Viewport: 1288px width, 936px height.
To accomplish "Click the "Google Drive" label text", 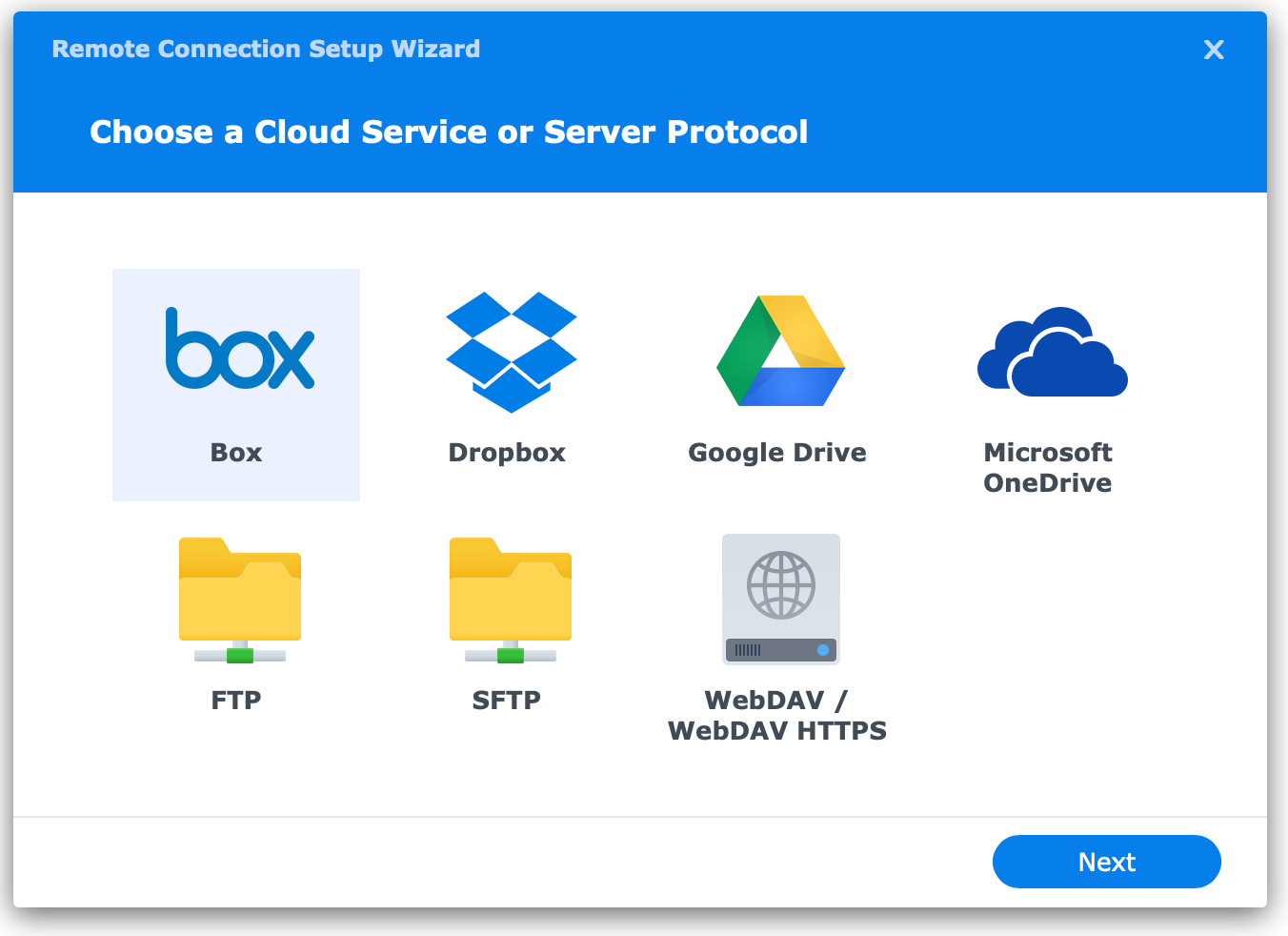I will pos(777,453).
